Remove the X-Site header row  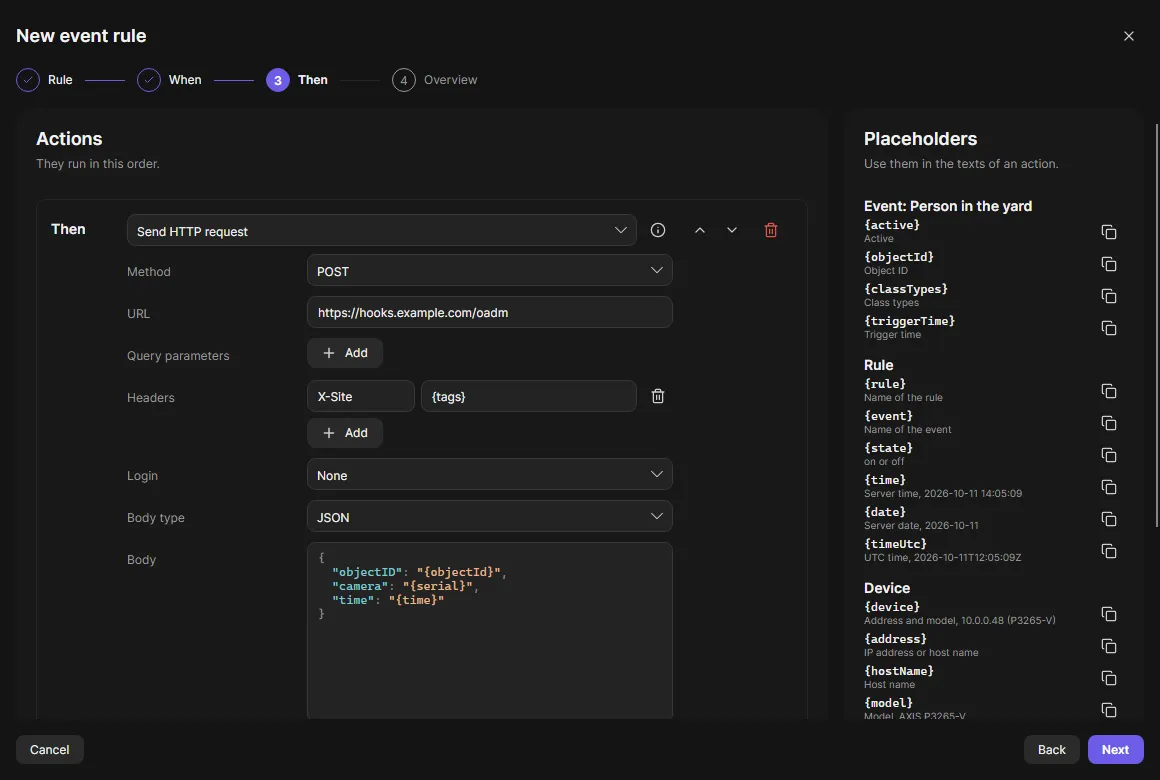(x=658, y=396)
